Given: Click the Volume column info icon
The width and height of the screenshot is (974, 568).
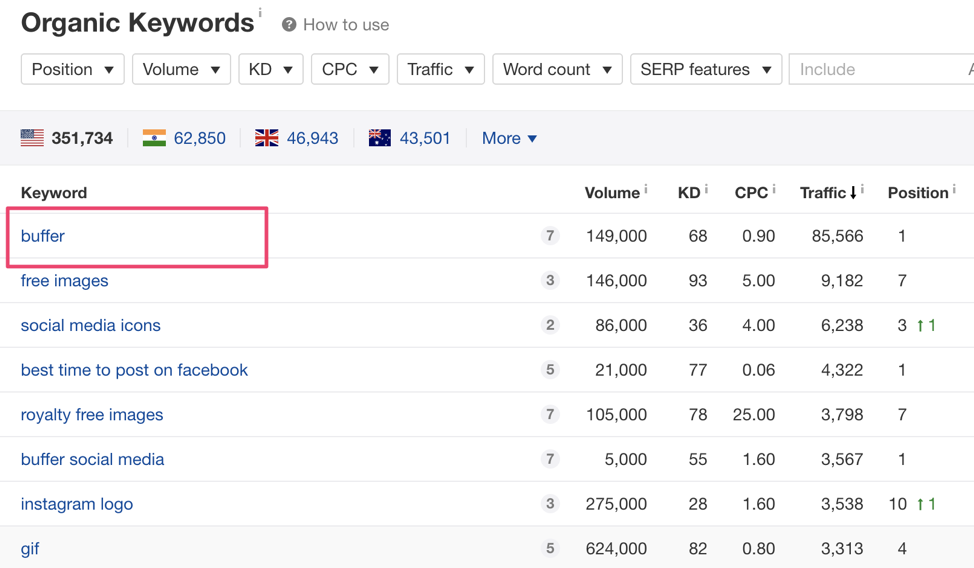Looking at the screenshot, I should pyautogui.click(x=645, y=188).
